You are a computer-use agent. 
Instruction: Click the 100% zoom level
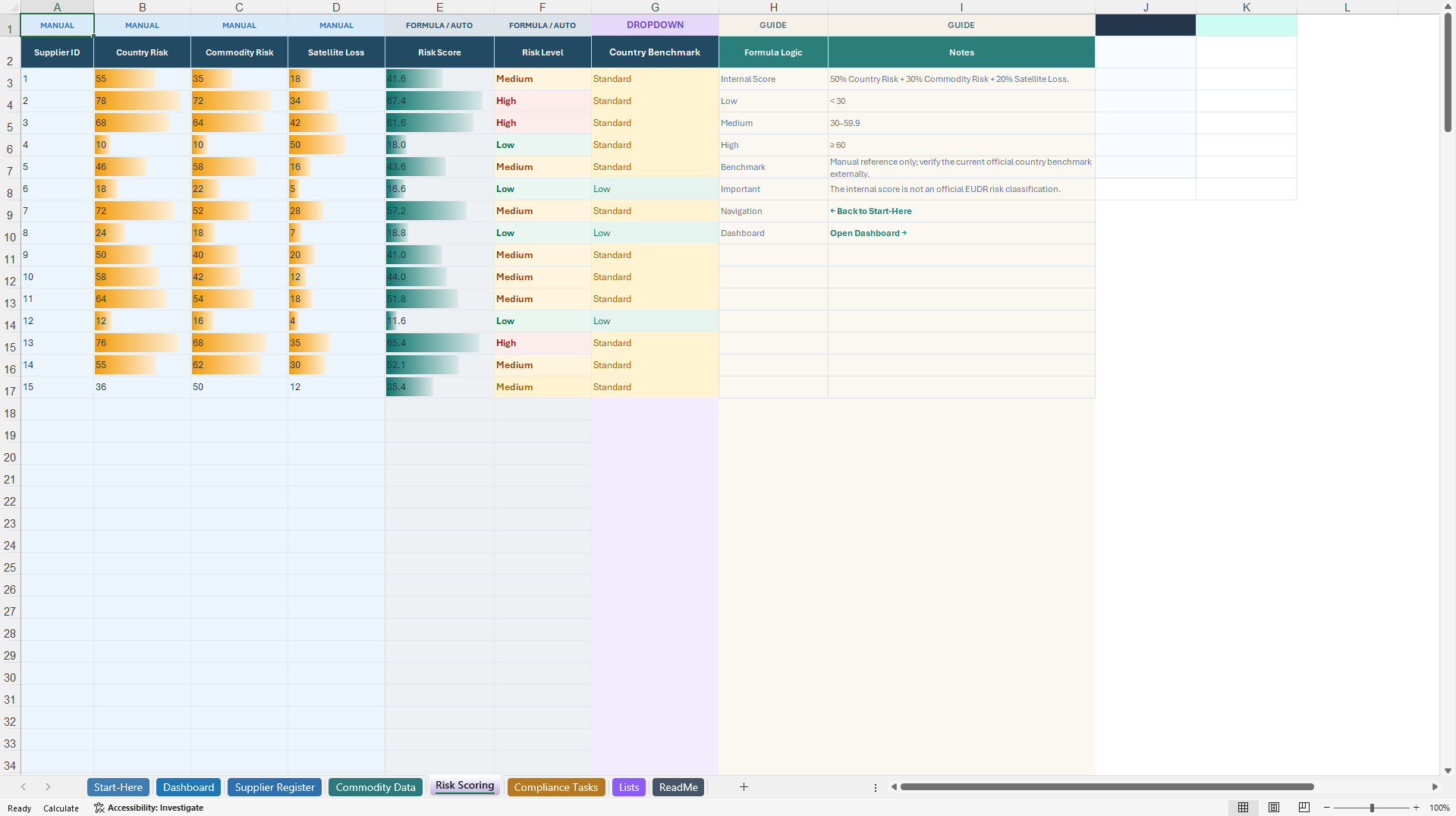[1439, 808]
